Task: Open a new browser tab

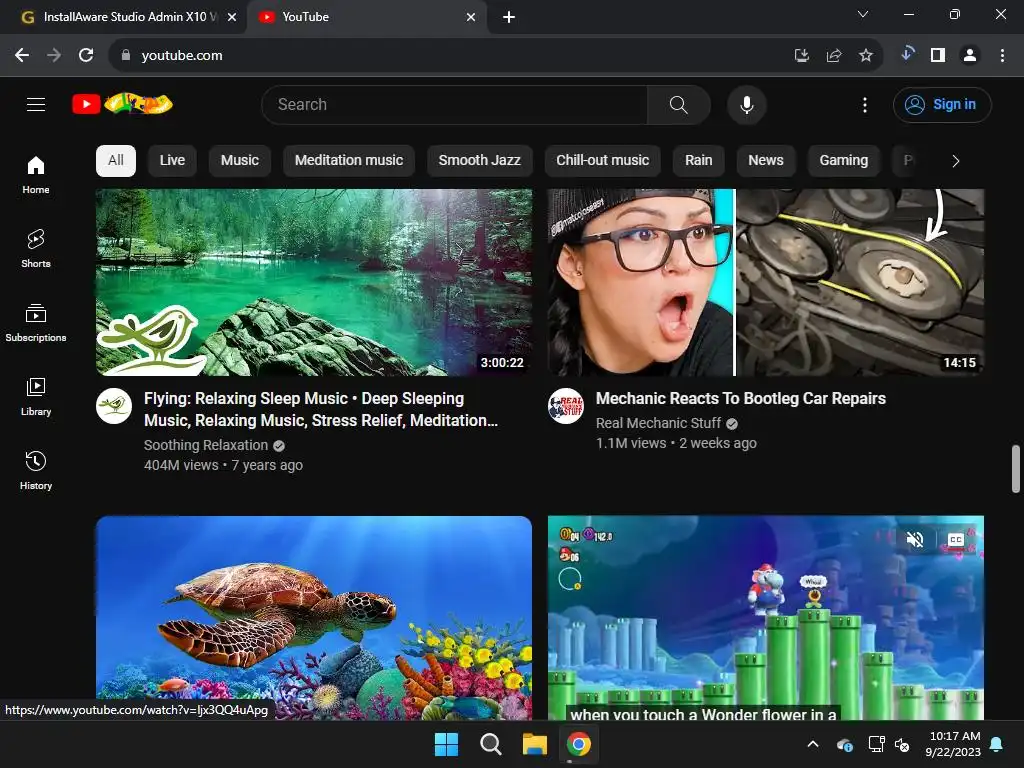Action: click(x=509, y=17)
